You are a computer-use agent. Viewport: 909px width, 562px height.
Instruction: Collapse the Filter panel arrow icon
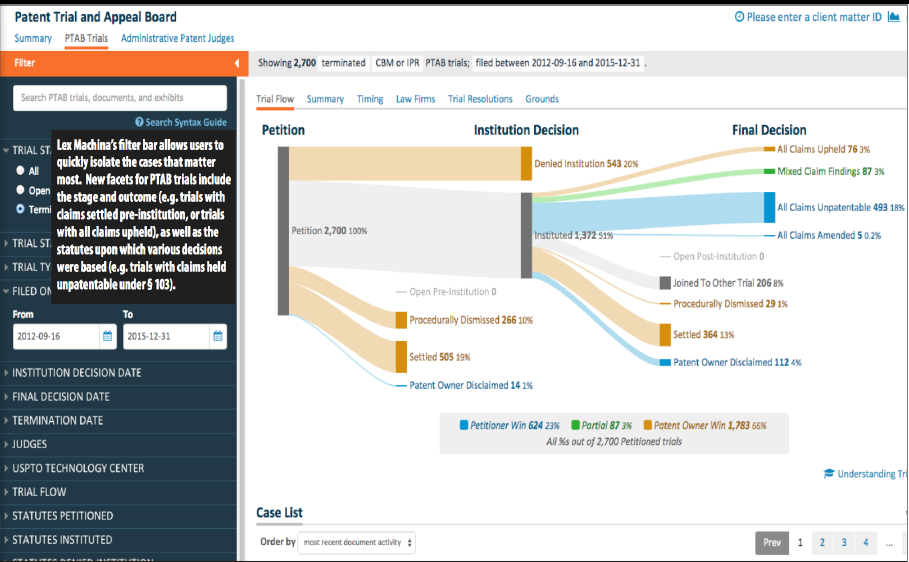[x=237, y=63]
